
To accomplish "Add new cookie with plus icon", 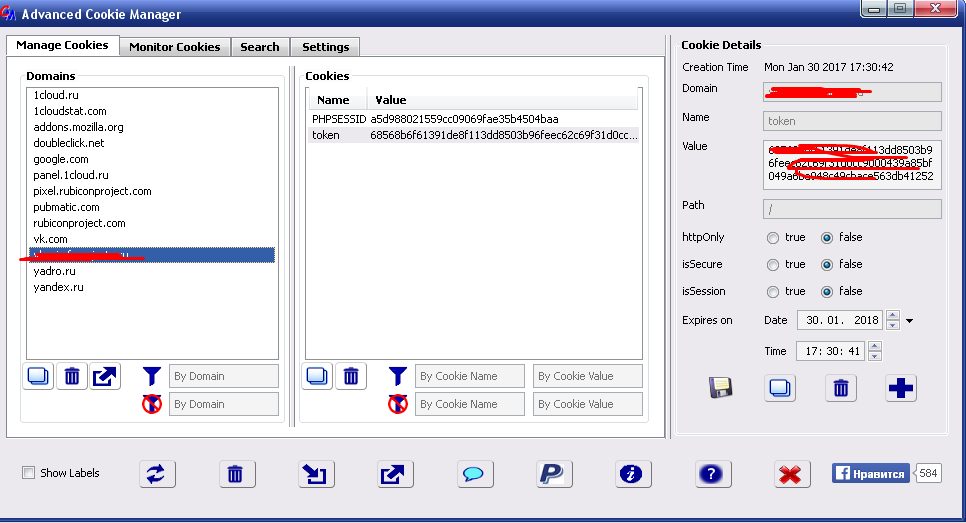I will tap(901, 388).
